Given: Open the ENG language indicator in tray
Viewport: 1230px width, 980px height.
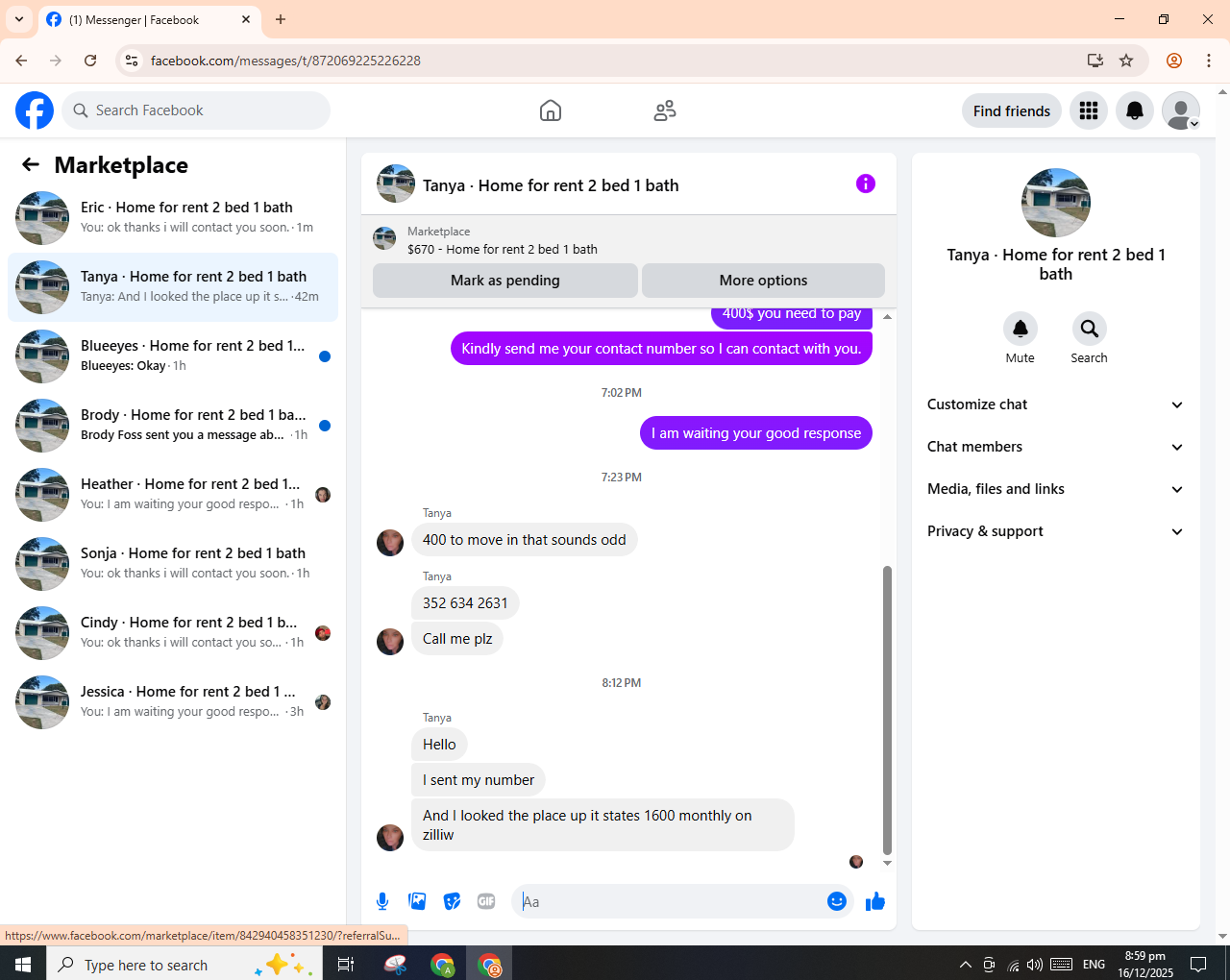Looking at the screenshot, I should tap(1094, 965).
